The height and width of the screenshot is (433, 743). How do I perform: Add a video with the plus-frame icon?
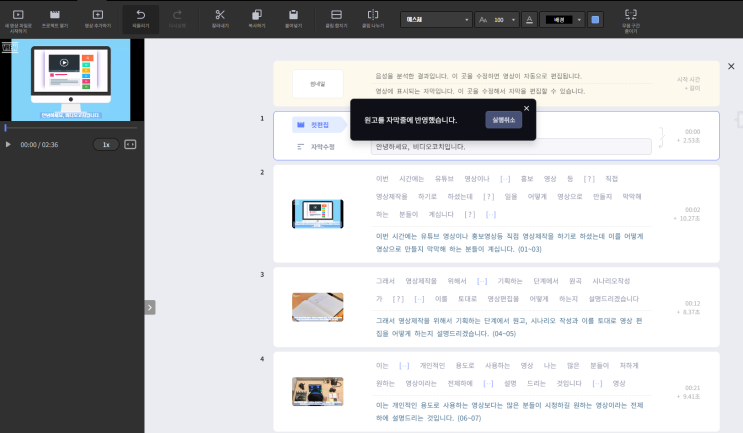click(x=98, y=19)
